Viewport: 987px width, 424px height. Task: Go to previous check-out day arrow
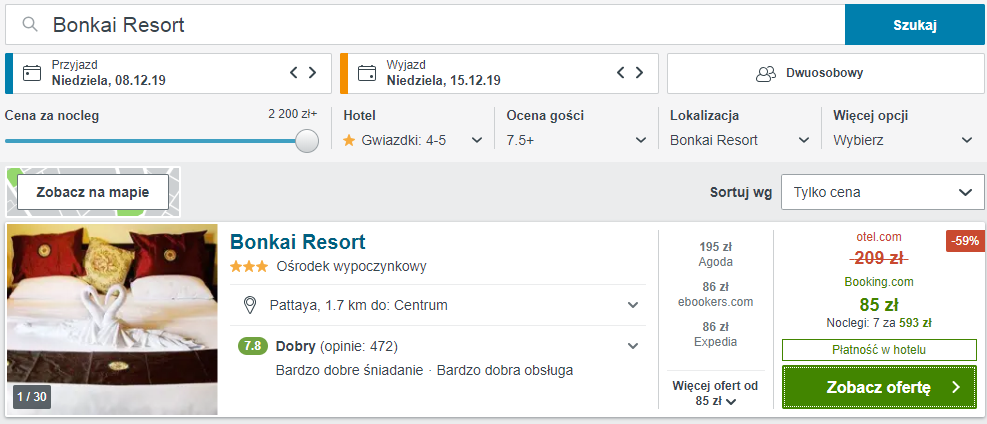[x=621, y=72]
